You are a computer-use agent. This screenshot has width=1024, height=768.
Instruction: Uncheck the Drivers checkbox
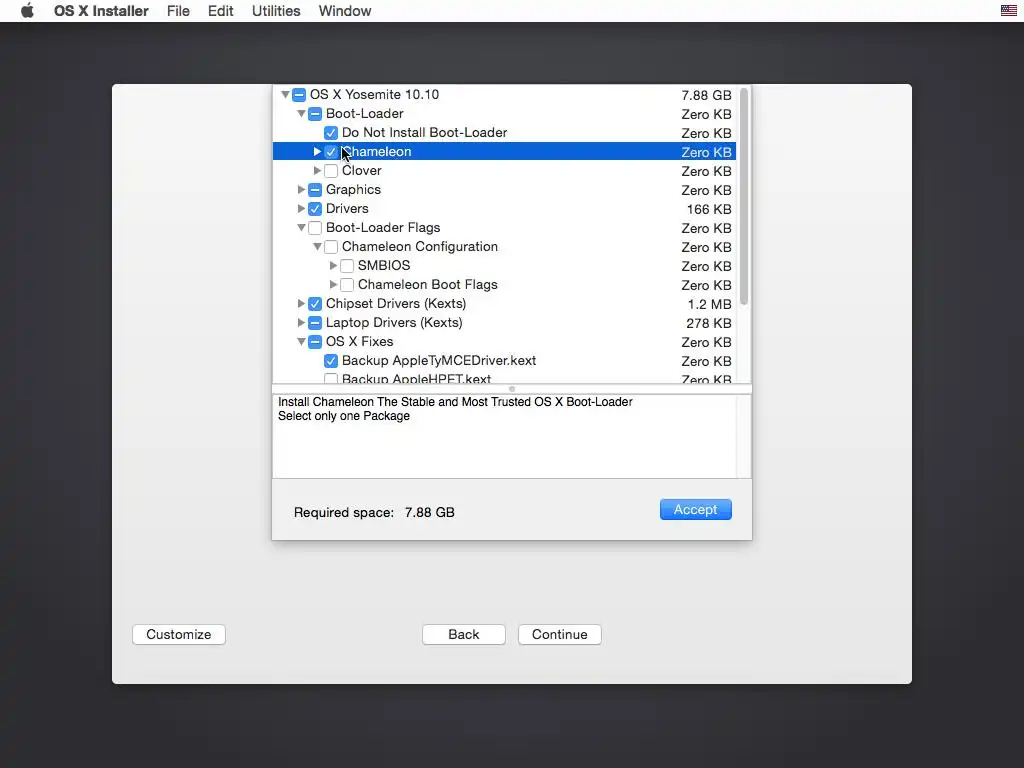[x=315, y=208]
